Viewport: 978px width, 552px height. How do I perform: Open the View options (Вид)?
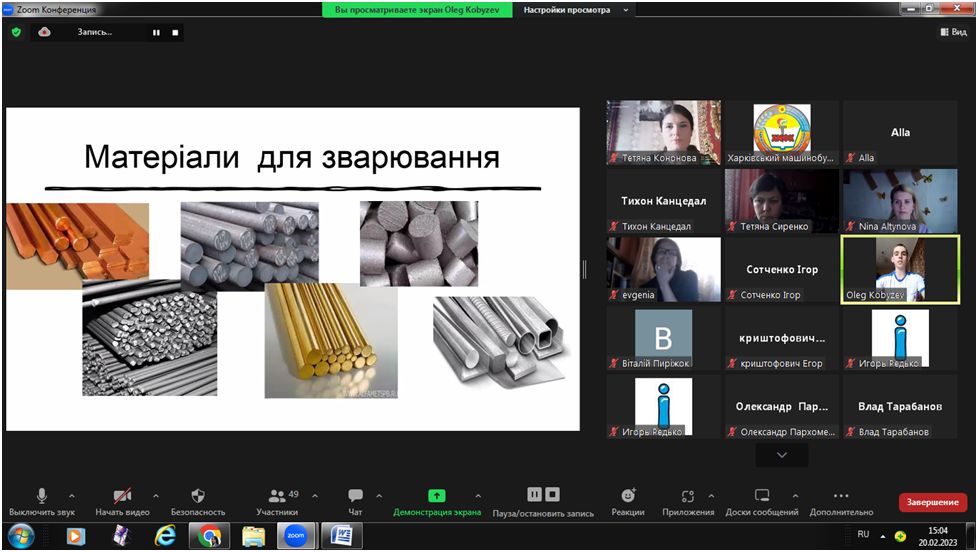point(953,32)
